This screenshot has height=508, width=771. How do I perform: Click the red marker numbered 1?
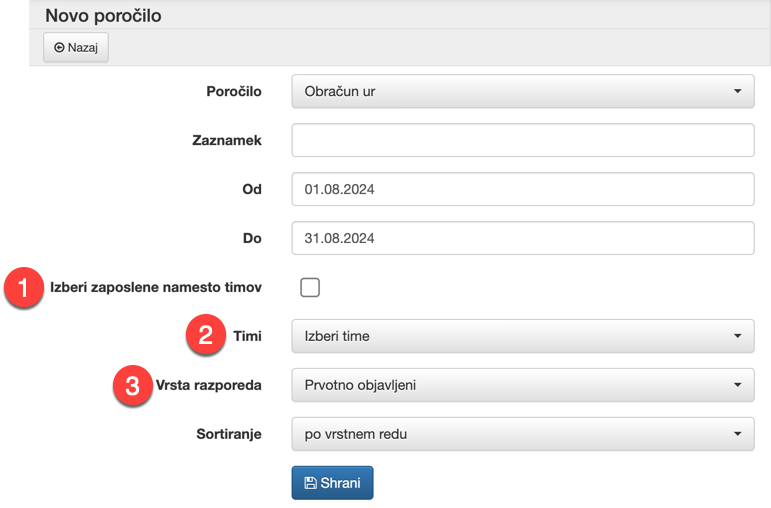tap(22, 288)
